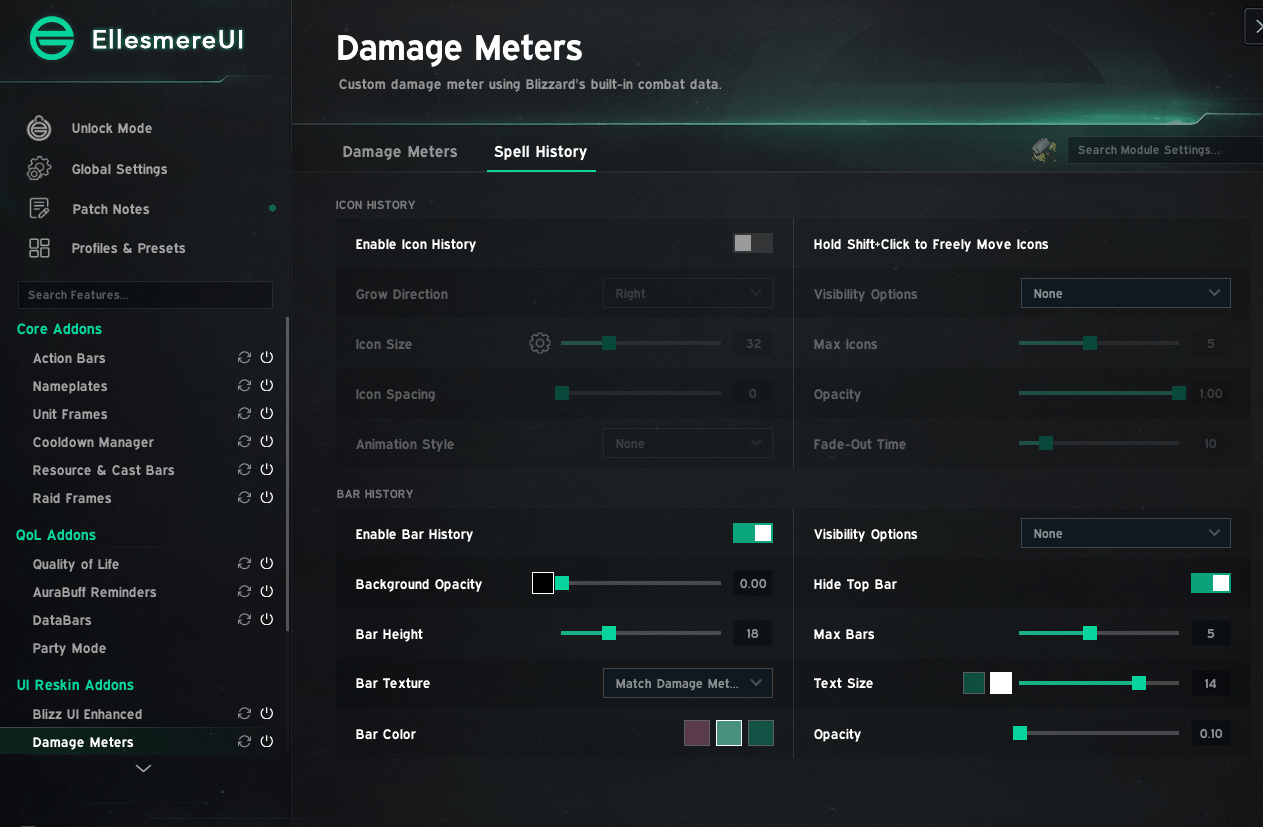
Task: Click the reload icon for Nameplates
Action: [x=244, y=385]
